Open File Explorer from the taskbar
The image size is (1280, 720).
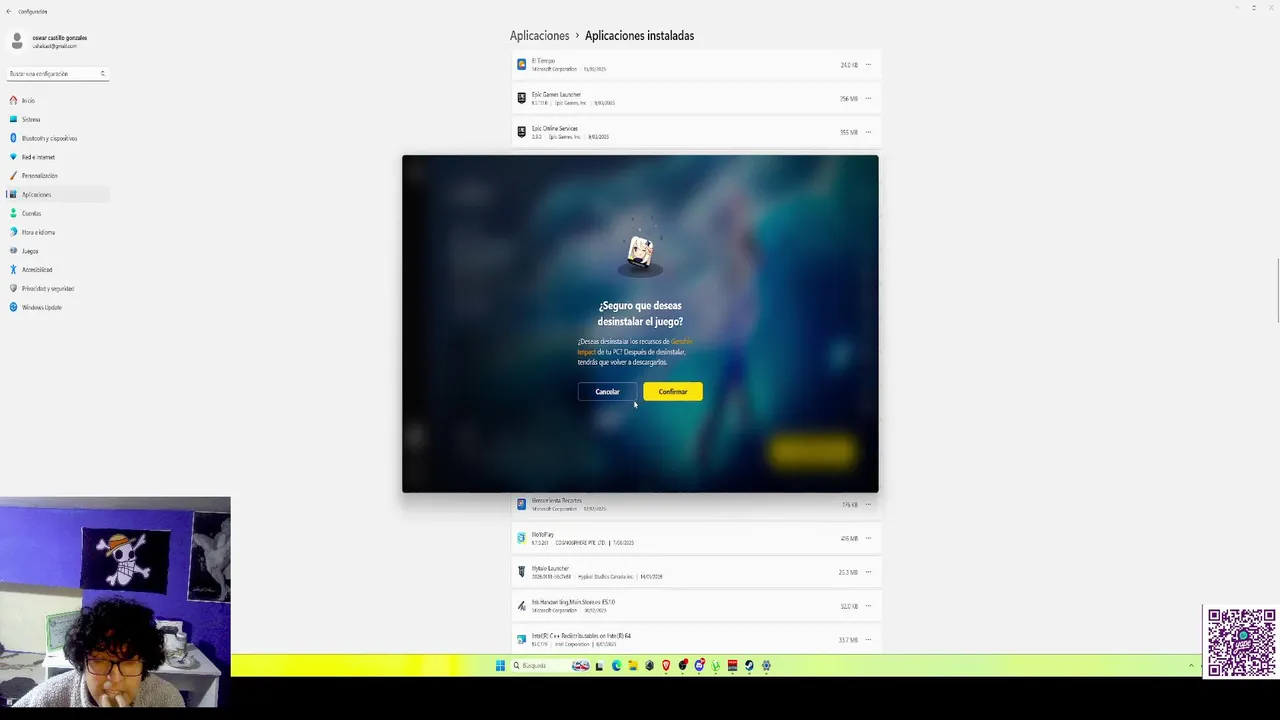pos(633,665)
